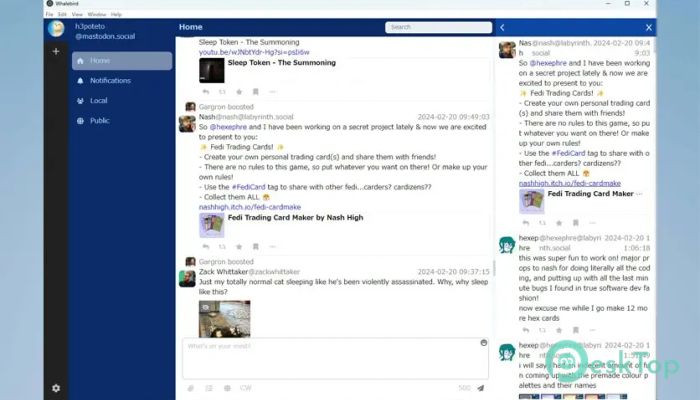Image resolution: width=700 pixels, height=400 pixels.
Task: Attach media with paperclip icon
Action: (191, 388)
